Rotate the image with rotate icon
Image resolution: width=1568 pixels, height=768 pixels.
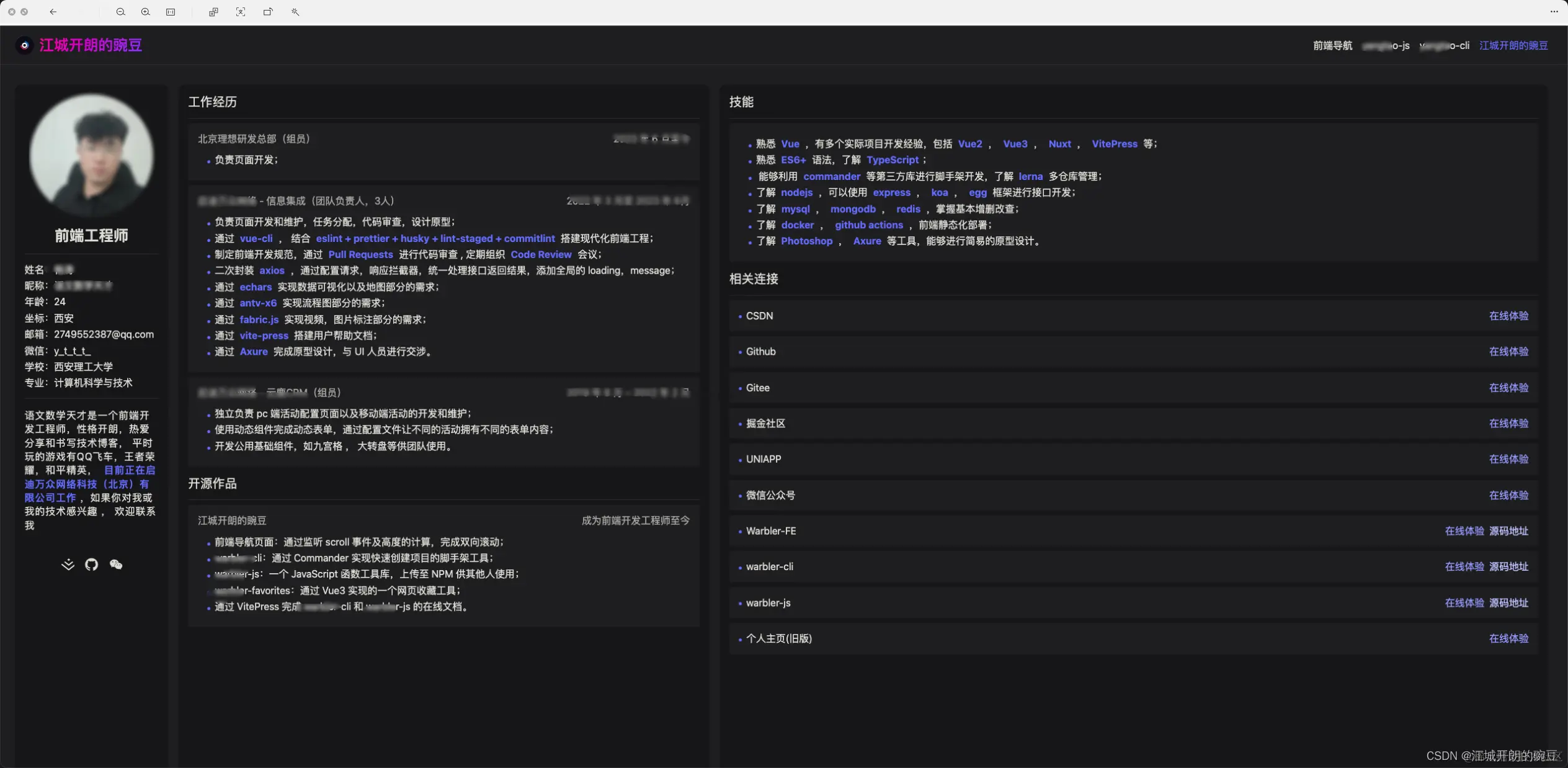[268, 12]
